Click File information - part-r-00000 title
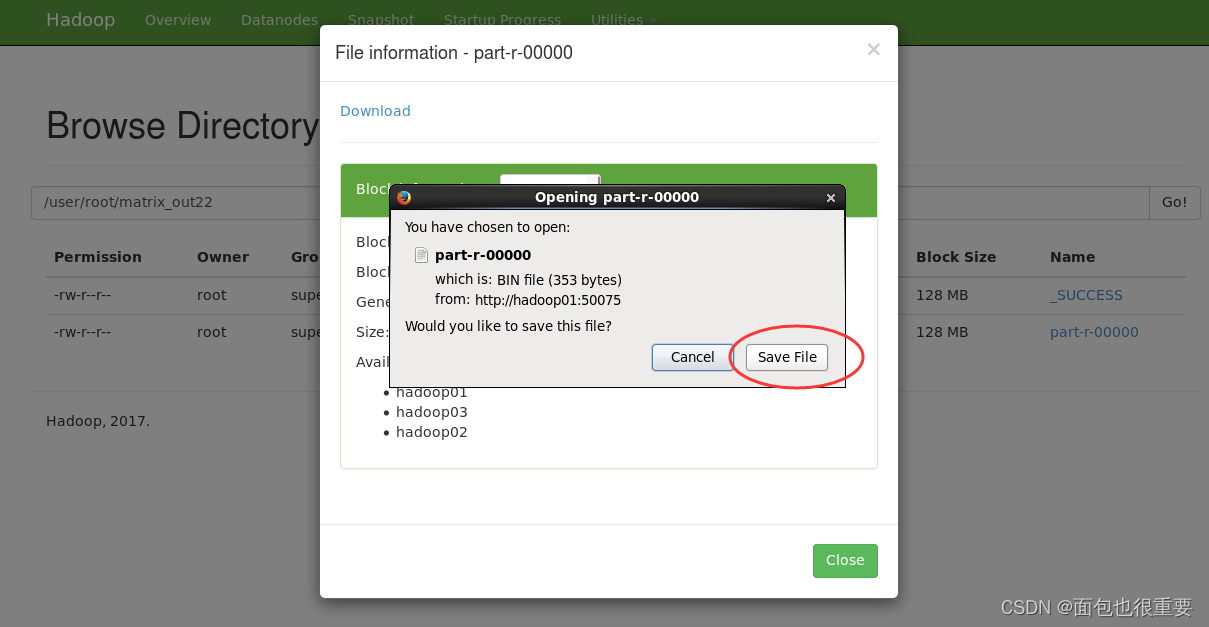1209x627 pixels. pyautogui.click(x=454, y=53)
